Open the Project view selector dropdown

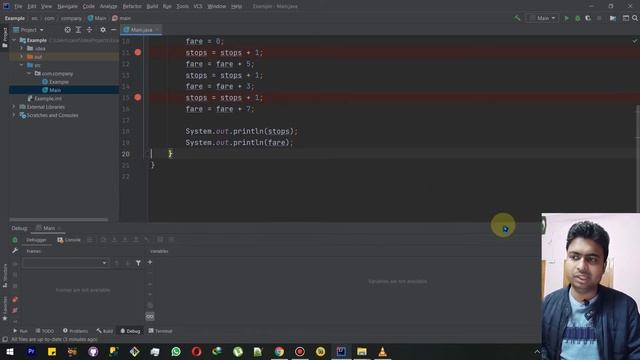pos(29,30)
